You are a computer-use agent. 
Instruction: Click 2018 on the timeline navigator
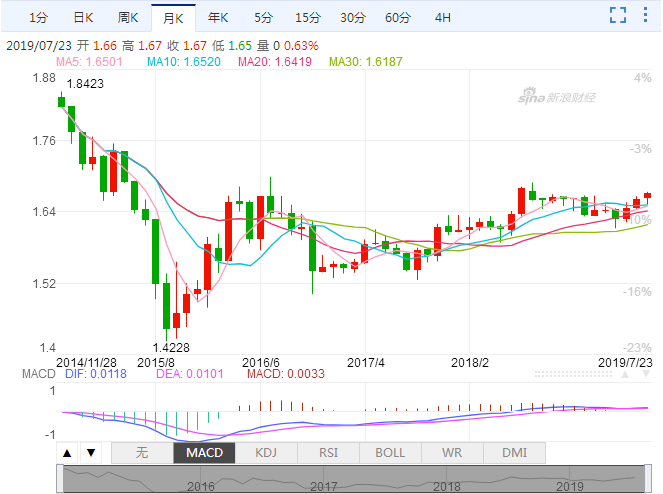447,487
